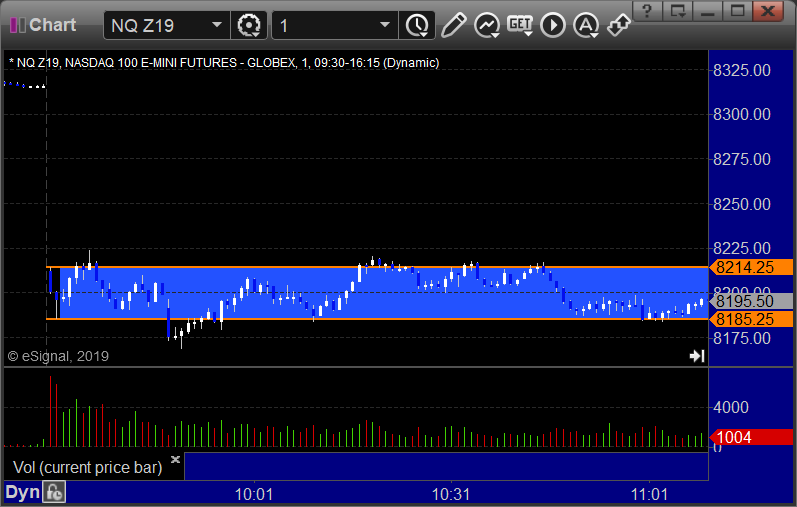Open the studies line chart icon
Viewport: 797px width, 507px height.
click(x=487, y=25)
